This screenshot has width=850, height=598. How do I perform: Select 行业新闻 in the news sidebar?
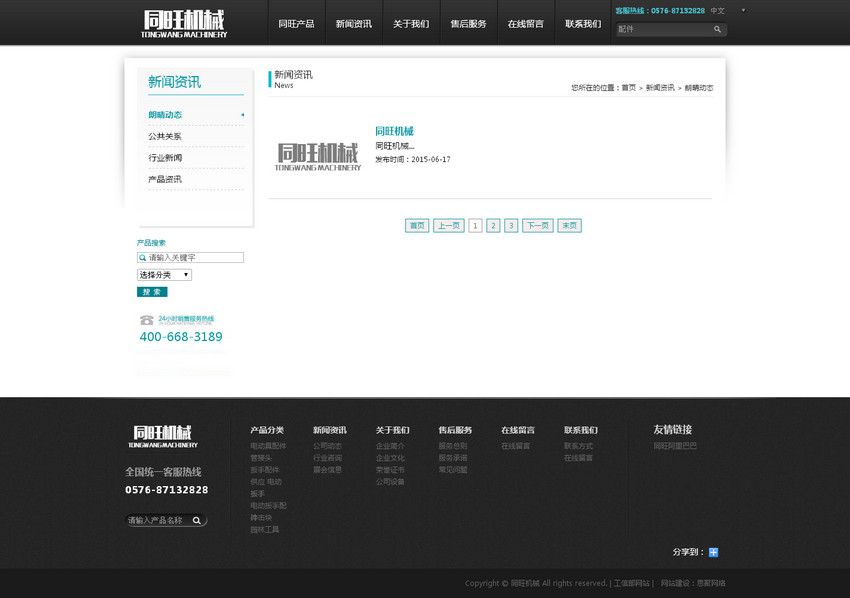[165, 158]
